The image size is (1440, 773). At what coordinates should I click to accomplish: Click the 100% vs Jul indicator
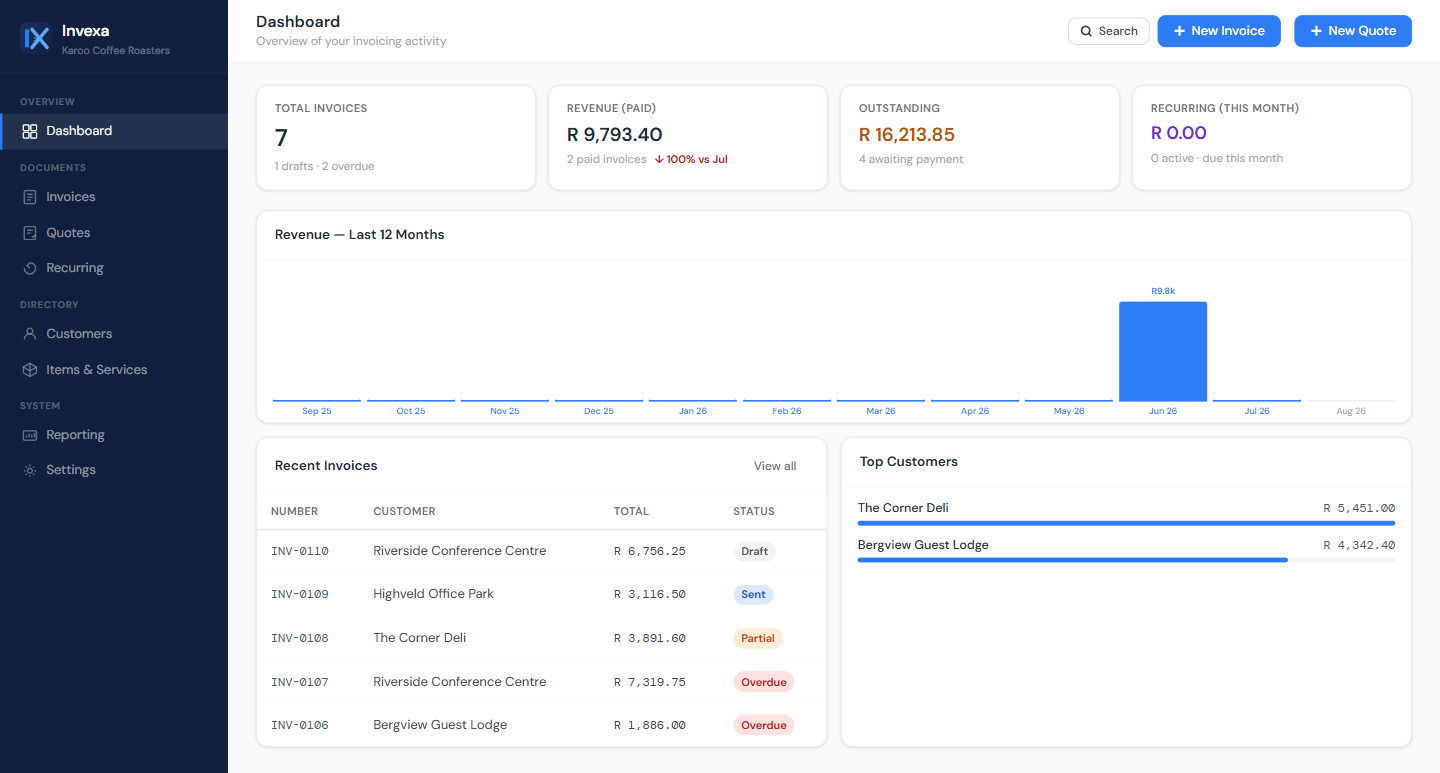691,159
